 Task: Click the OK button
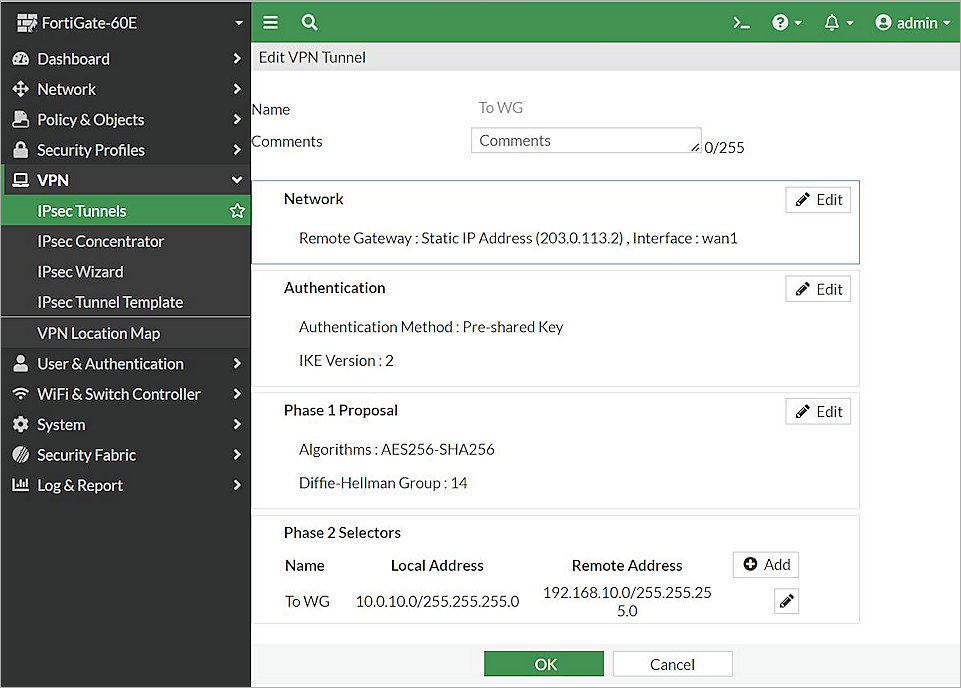click(543, 663)
